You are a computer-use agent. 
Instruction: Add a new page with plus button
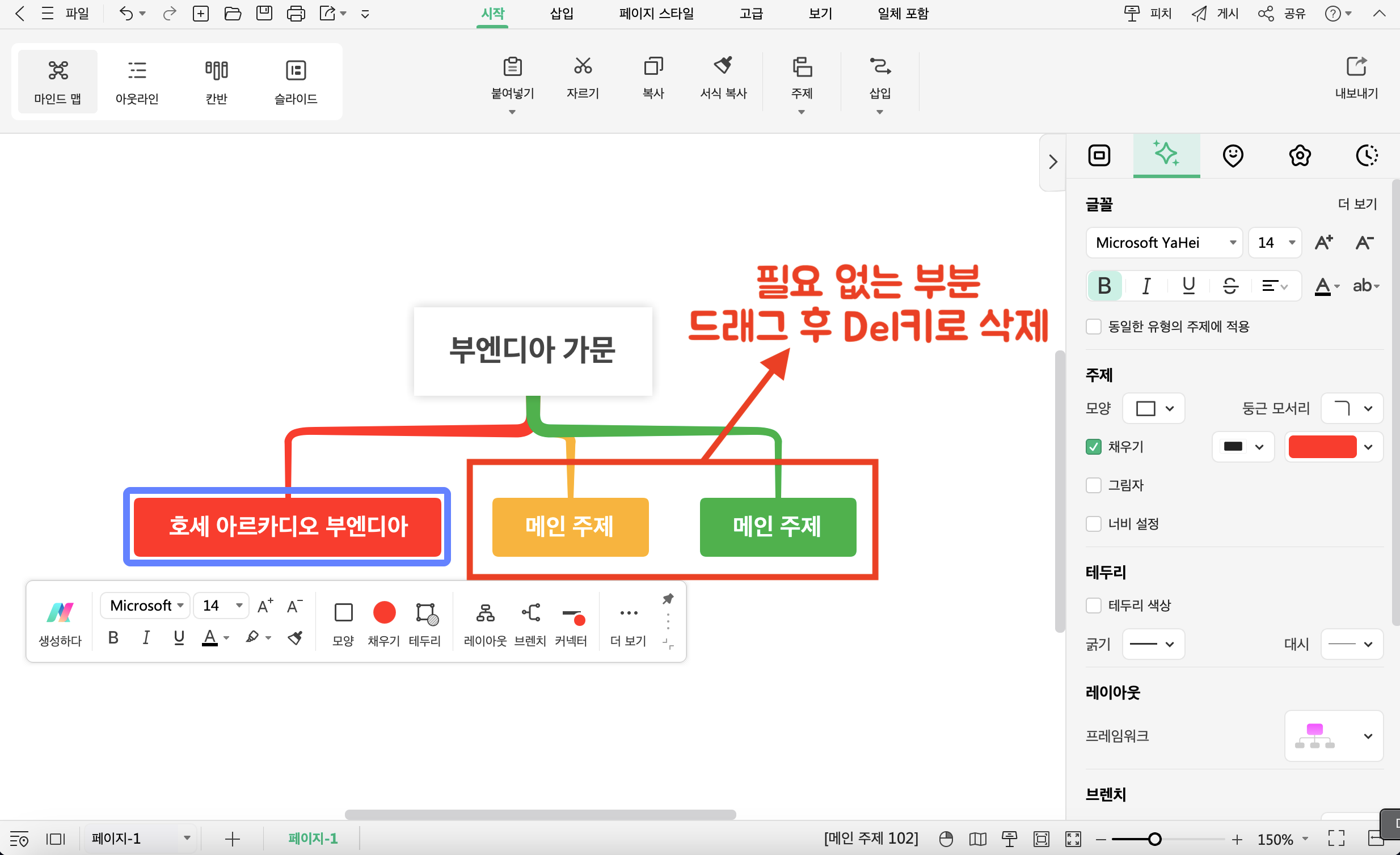232,839
